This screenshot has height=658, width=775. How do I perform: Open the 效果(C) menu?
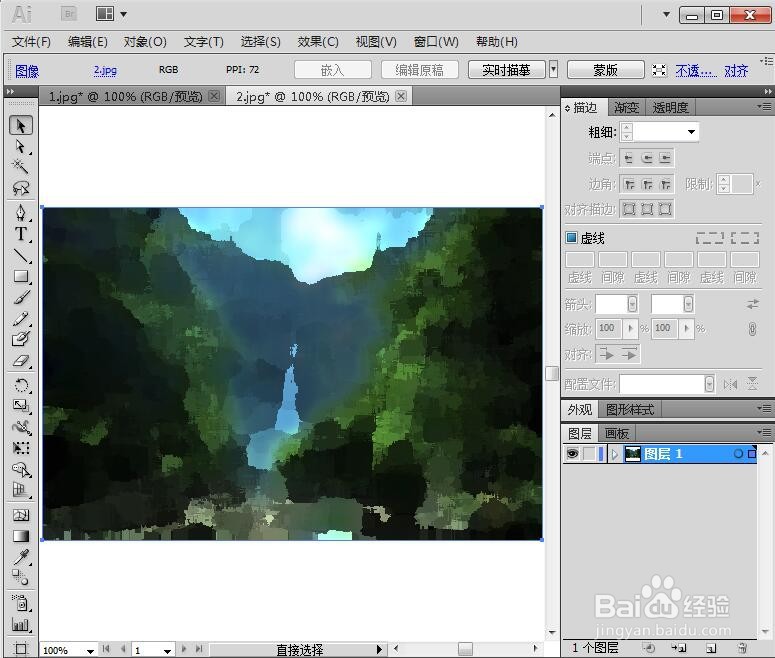[318, 42]
